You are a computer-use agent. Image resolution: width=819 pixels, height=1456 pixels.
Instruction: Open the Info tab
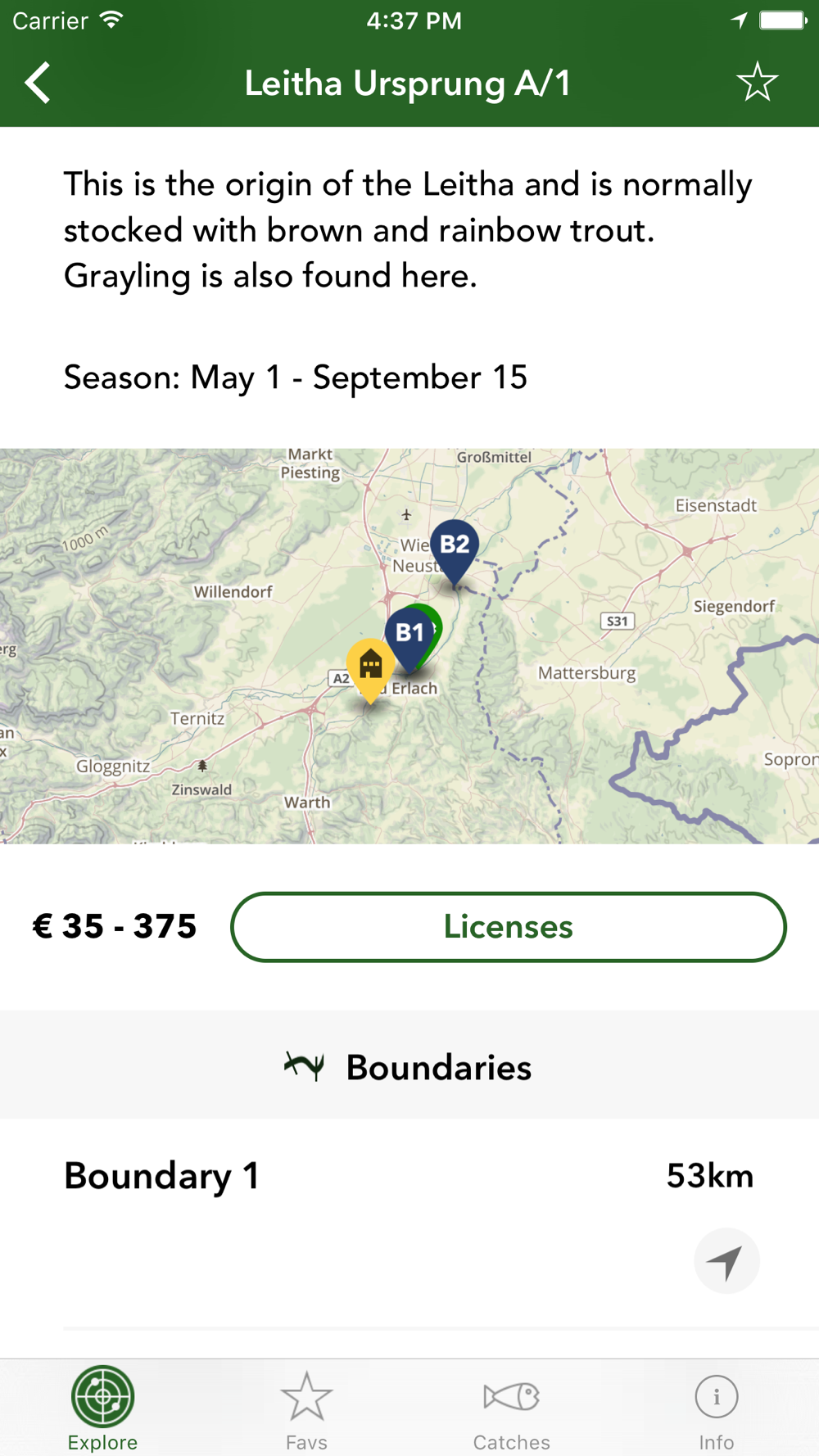[717, 1409]
